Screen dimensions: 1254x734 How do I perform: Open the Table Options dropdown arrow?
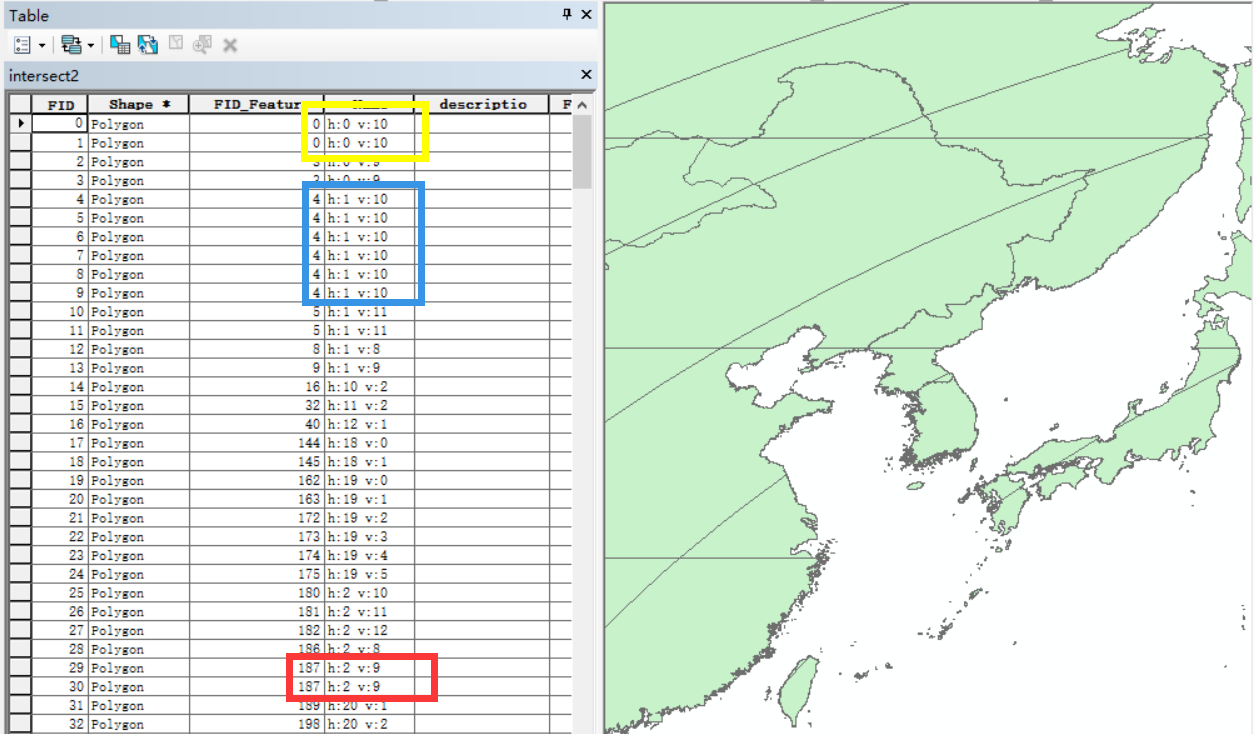(x=42, y=44)
